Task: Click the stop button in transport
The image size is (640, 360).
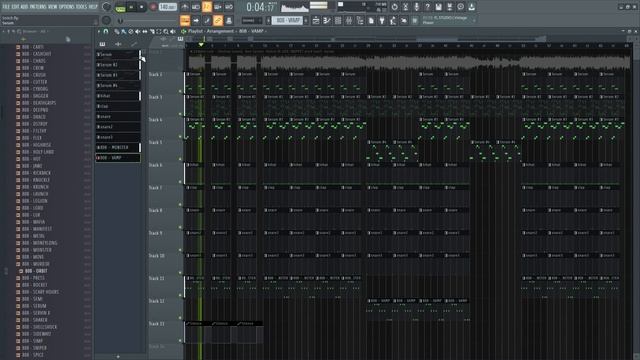Action: point(142,7)
